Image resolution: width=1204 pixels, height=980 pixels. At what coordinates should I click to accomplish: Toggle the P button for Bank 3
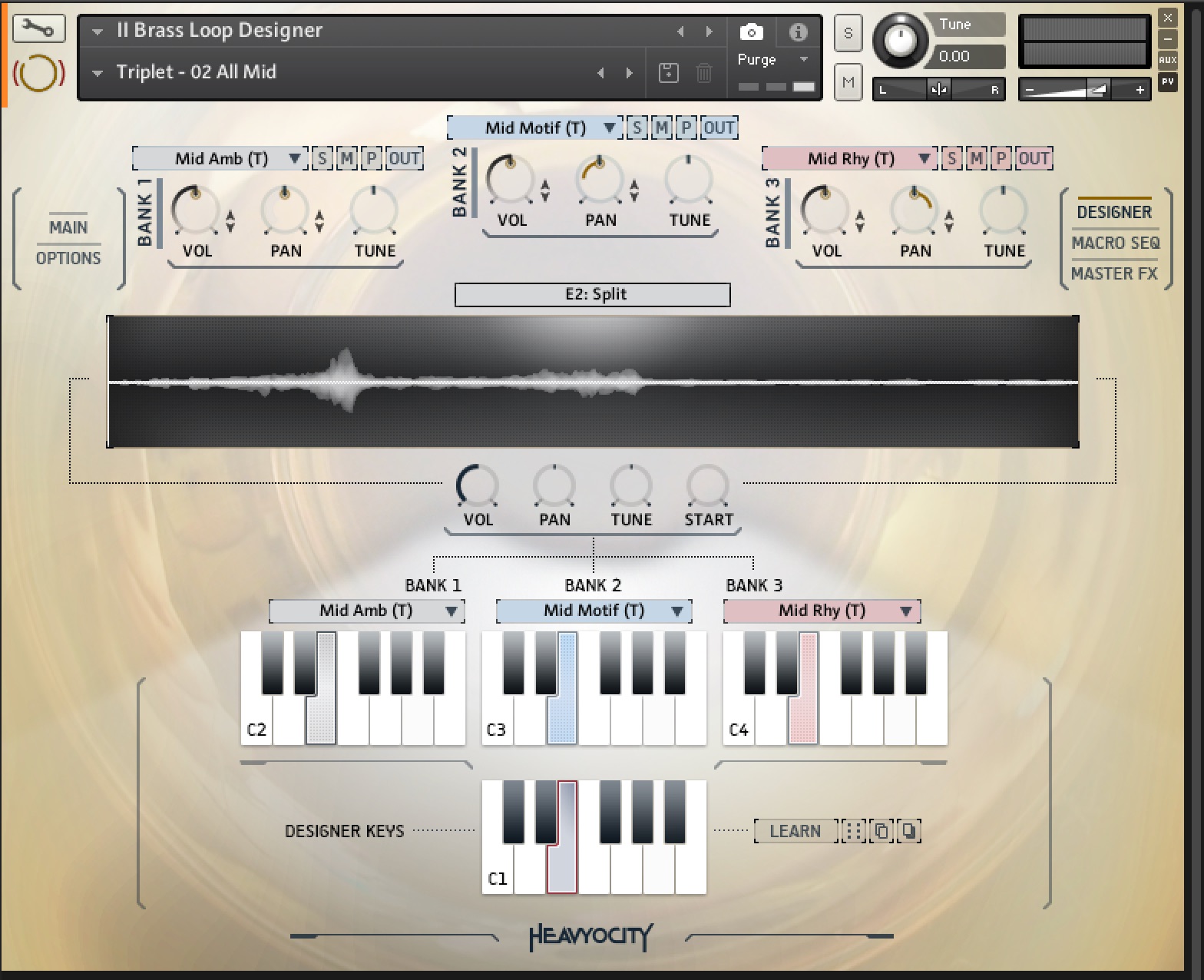tap(1001, 159)
